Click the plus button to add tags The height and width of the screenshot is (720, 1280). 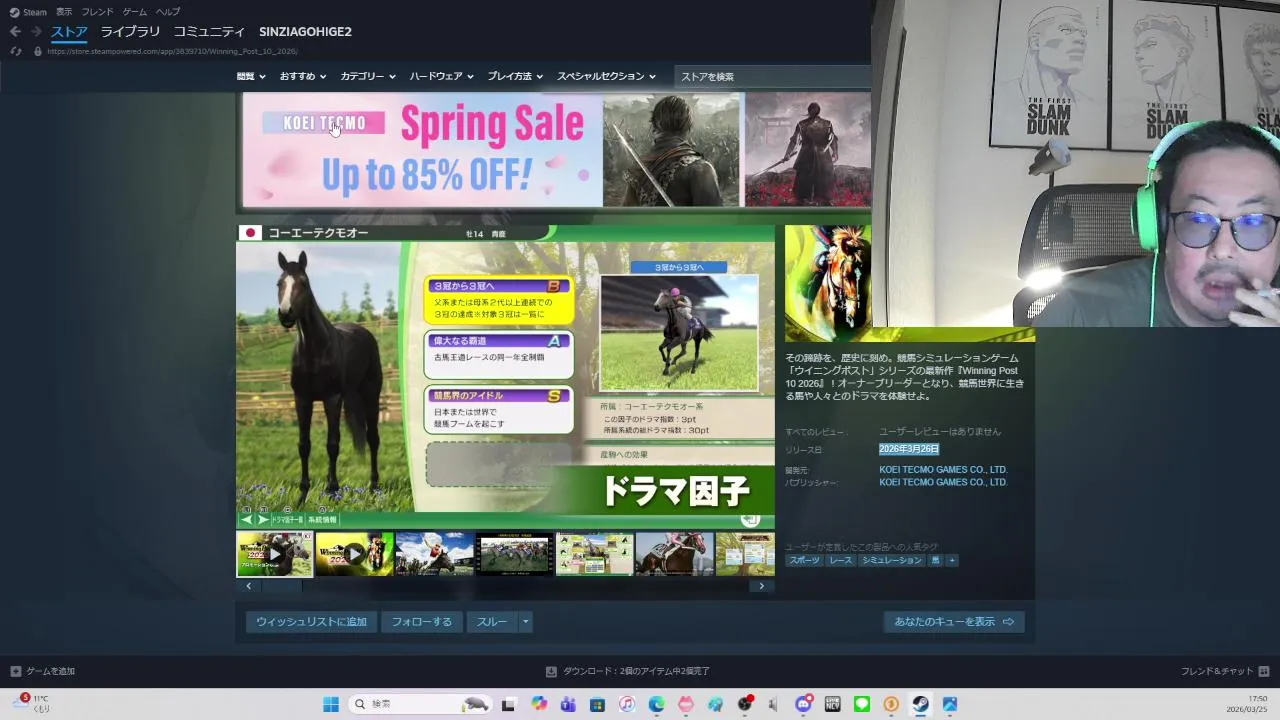click(952, 560)
